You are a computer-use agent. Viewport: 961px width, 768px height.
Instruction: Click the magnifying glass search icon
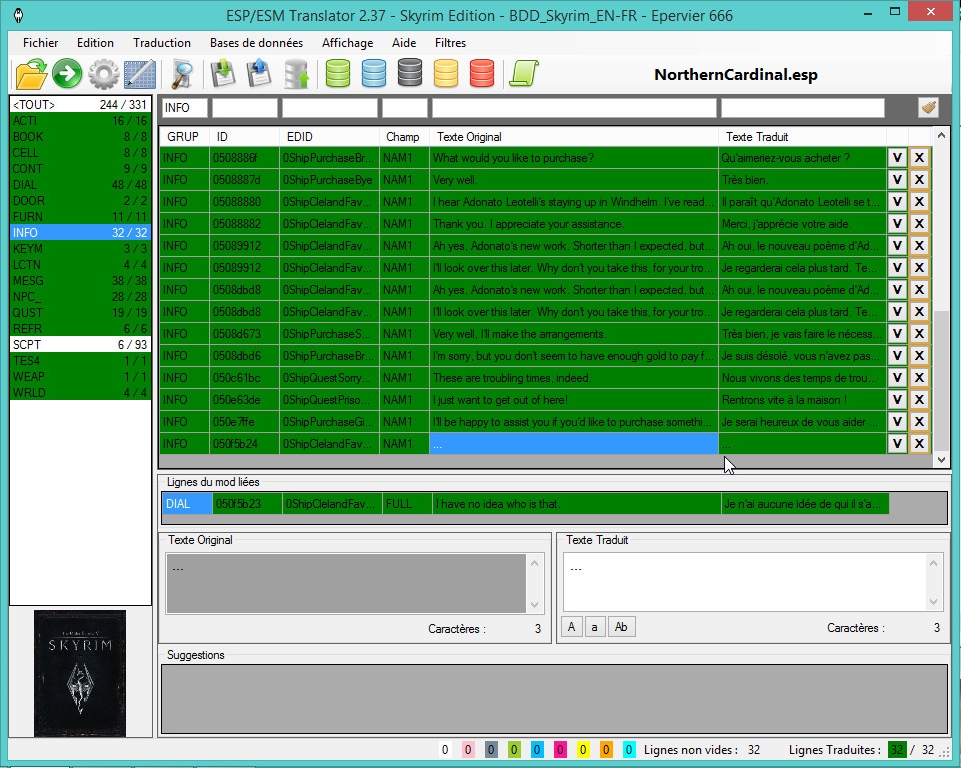tap(182, 74)
